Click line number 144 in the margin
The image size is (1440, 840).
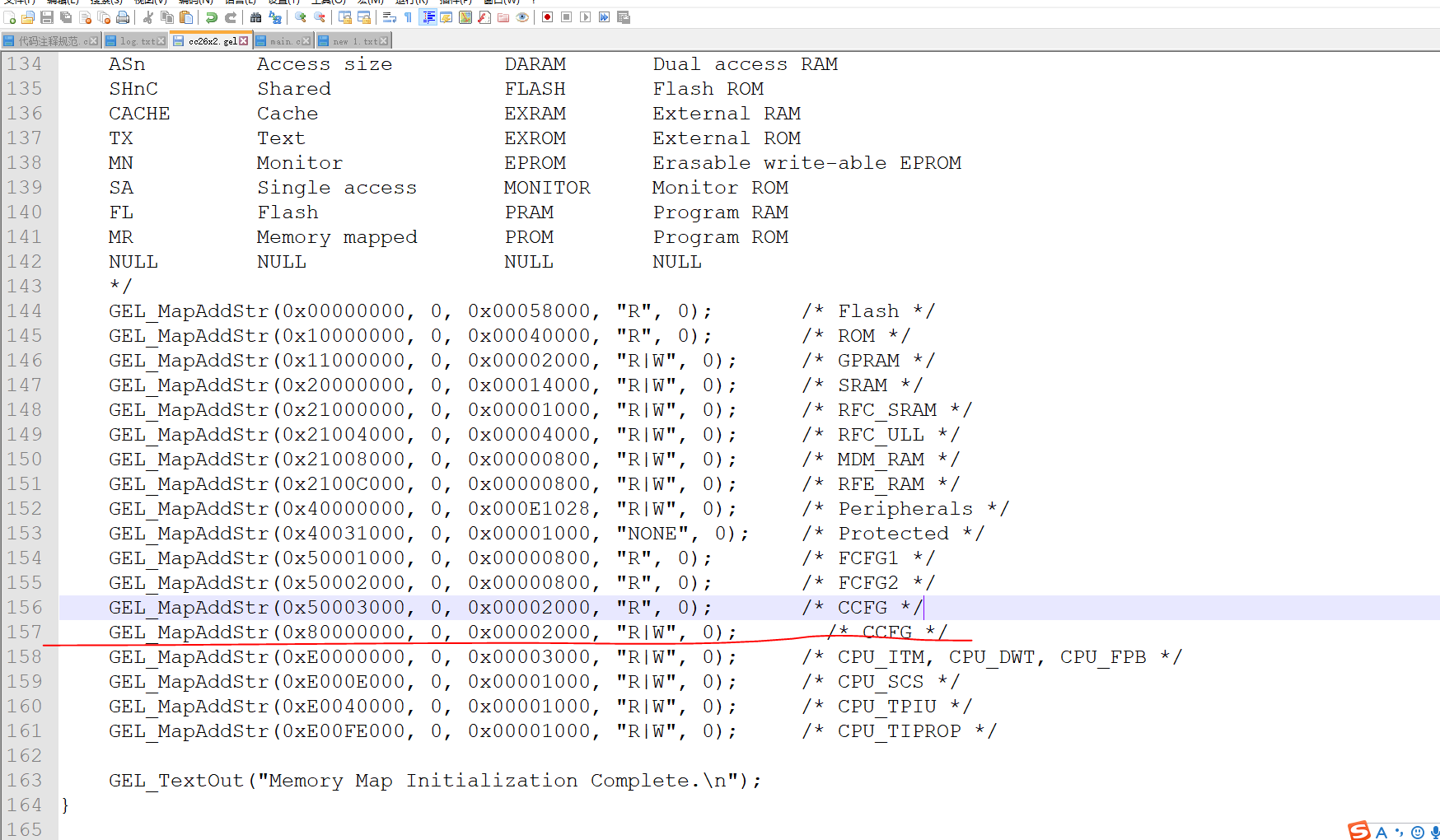[x=25, y=311]
